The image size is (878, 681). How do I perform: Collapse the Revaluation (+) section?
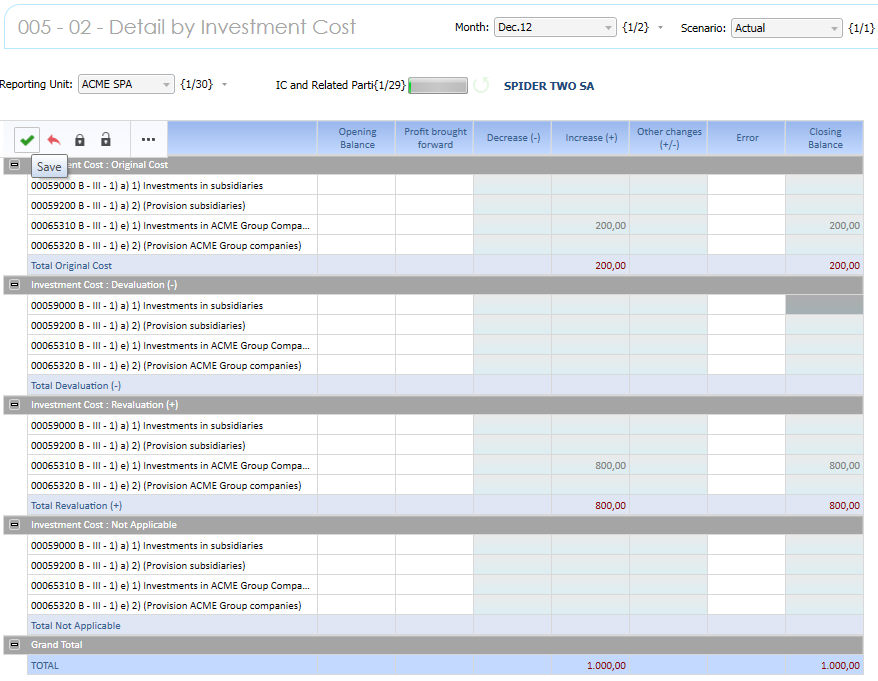click(x=15, y=404)
